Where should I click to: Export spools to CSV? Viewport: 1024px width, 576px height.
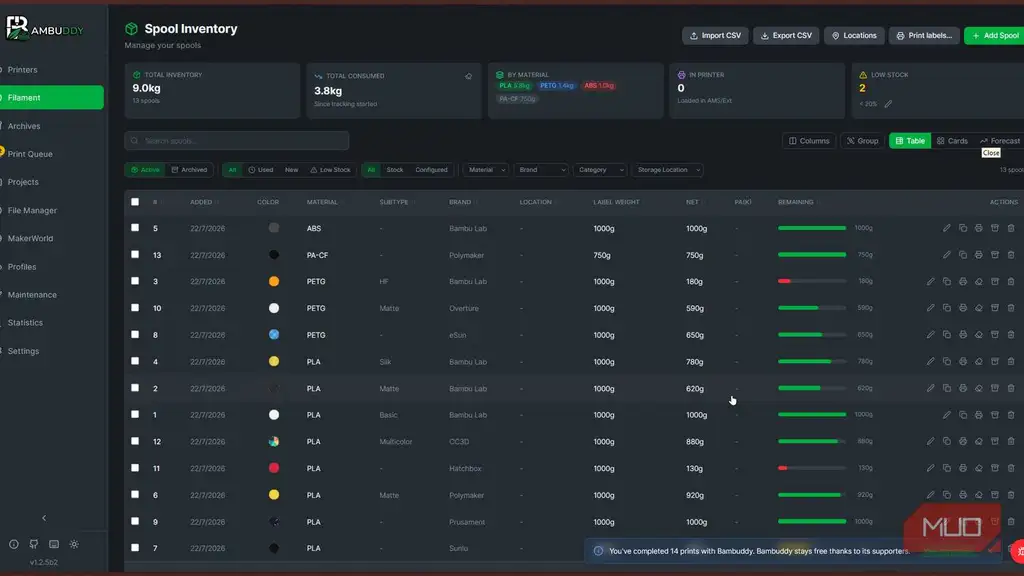[x=786, y=35]
